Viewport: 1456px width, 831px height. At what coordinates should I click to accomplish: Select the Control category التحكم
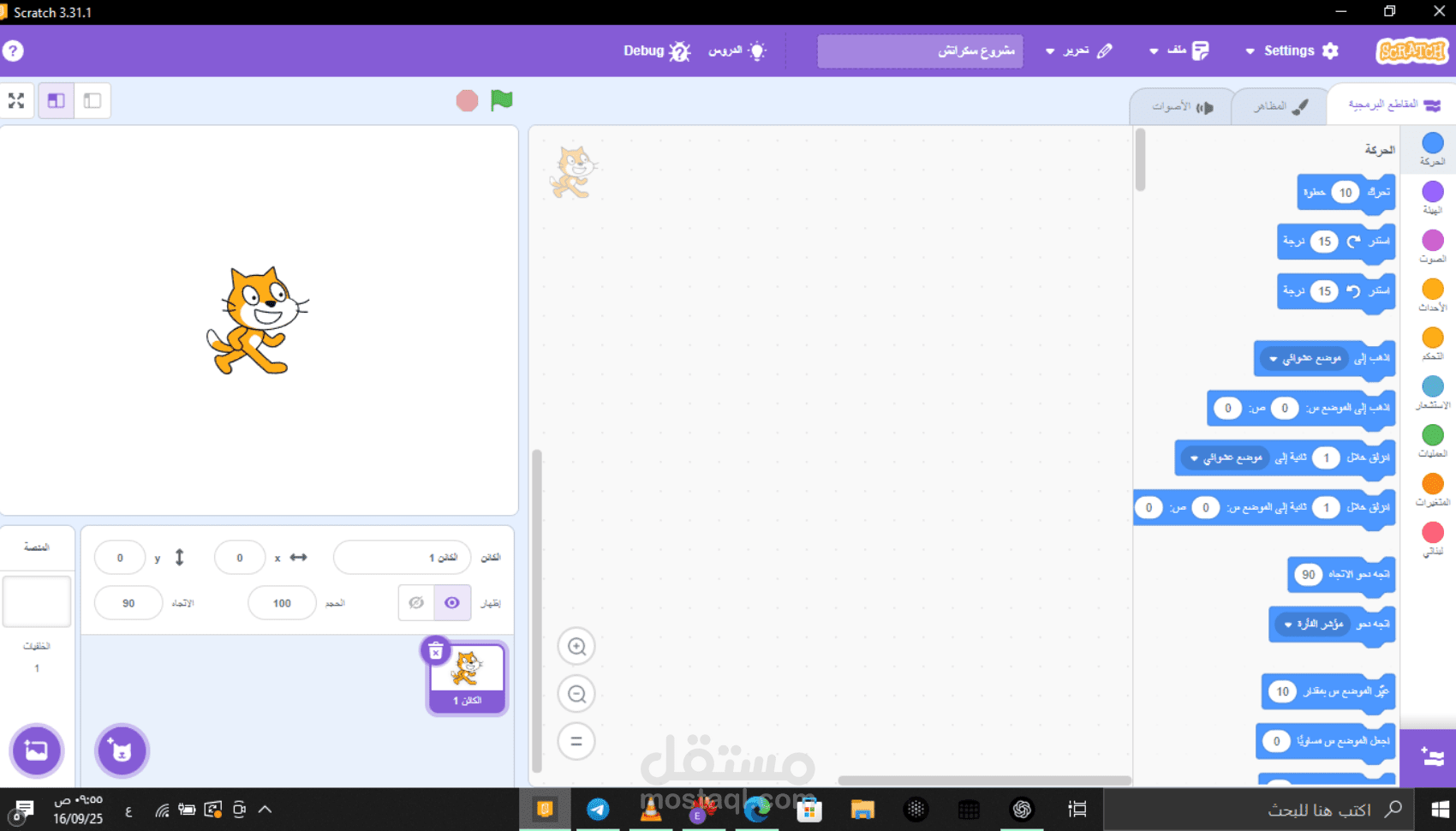click(1432, 344)
